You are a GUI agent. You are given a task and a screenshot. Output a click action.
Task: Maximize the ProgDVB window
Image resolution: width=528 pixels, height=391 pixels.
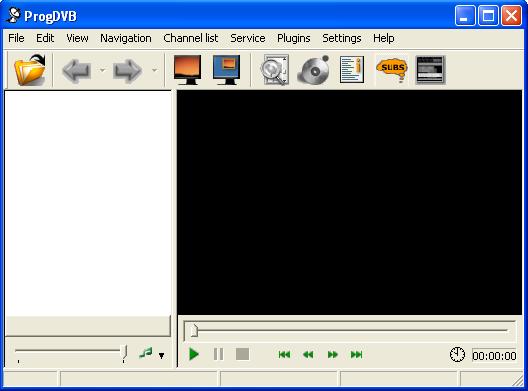click(488, 15)
